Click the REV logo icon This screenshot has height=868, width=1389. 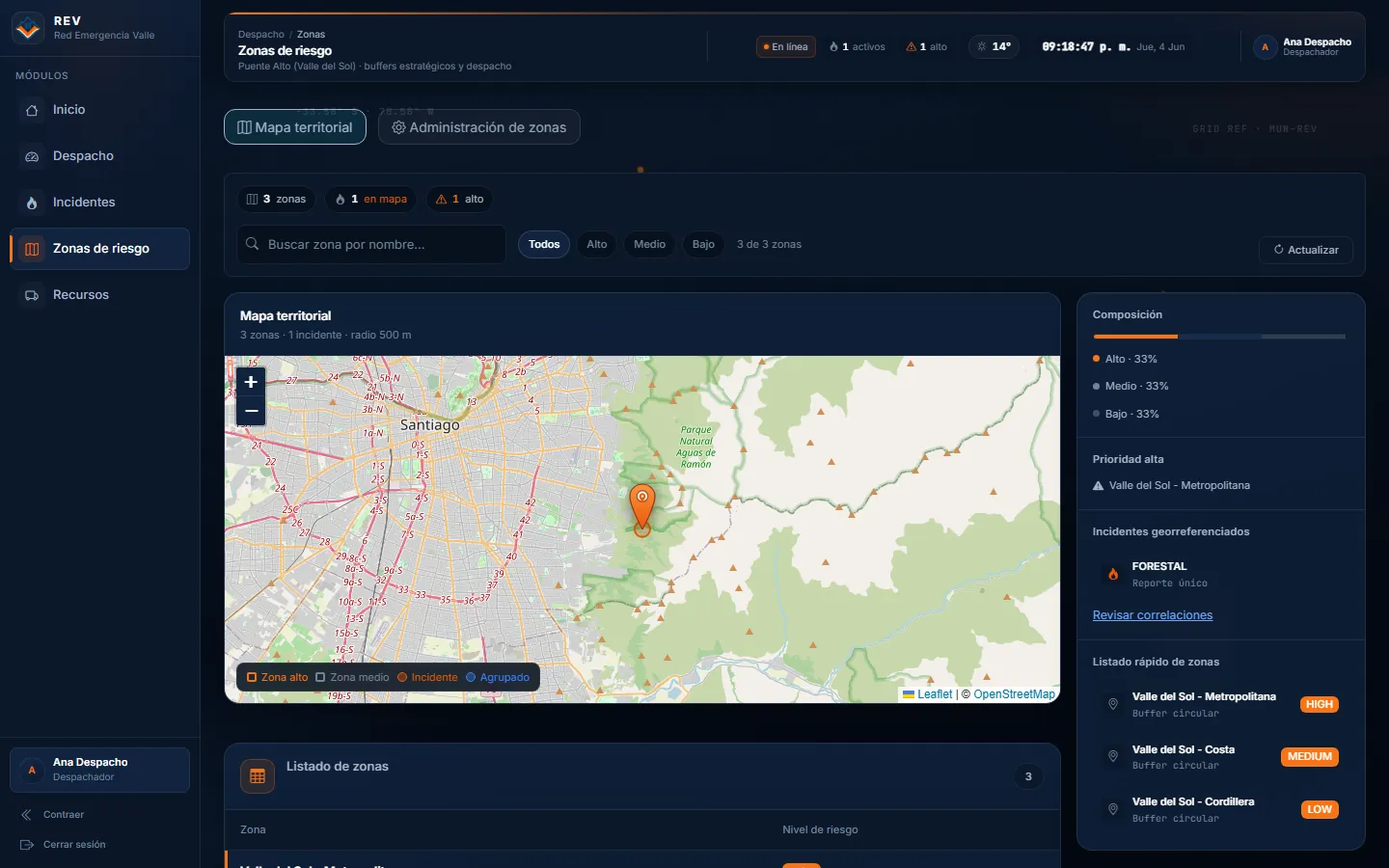[28, 28]
